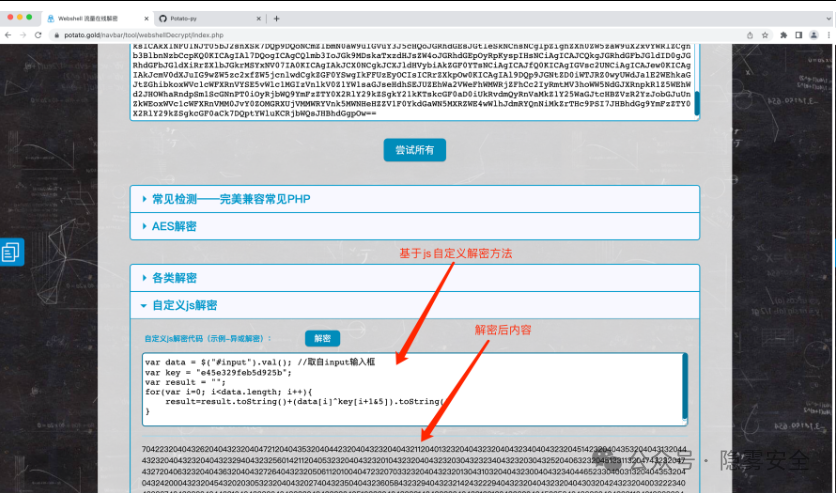Open the profile avatar icon

[814, 35]
